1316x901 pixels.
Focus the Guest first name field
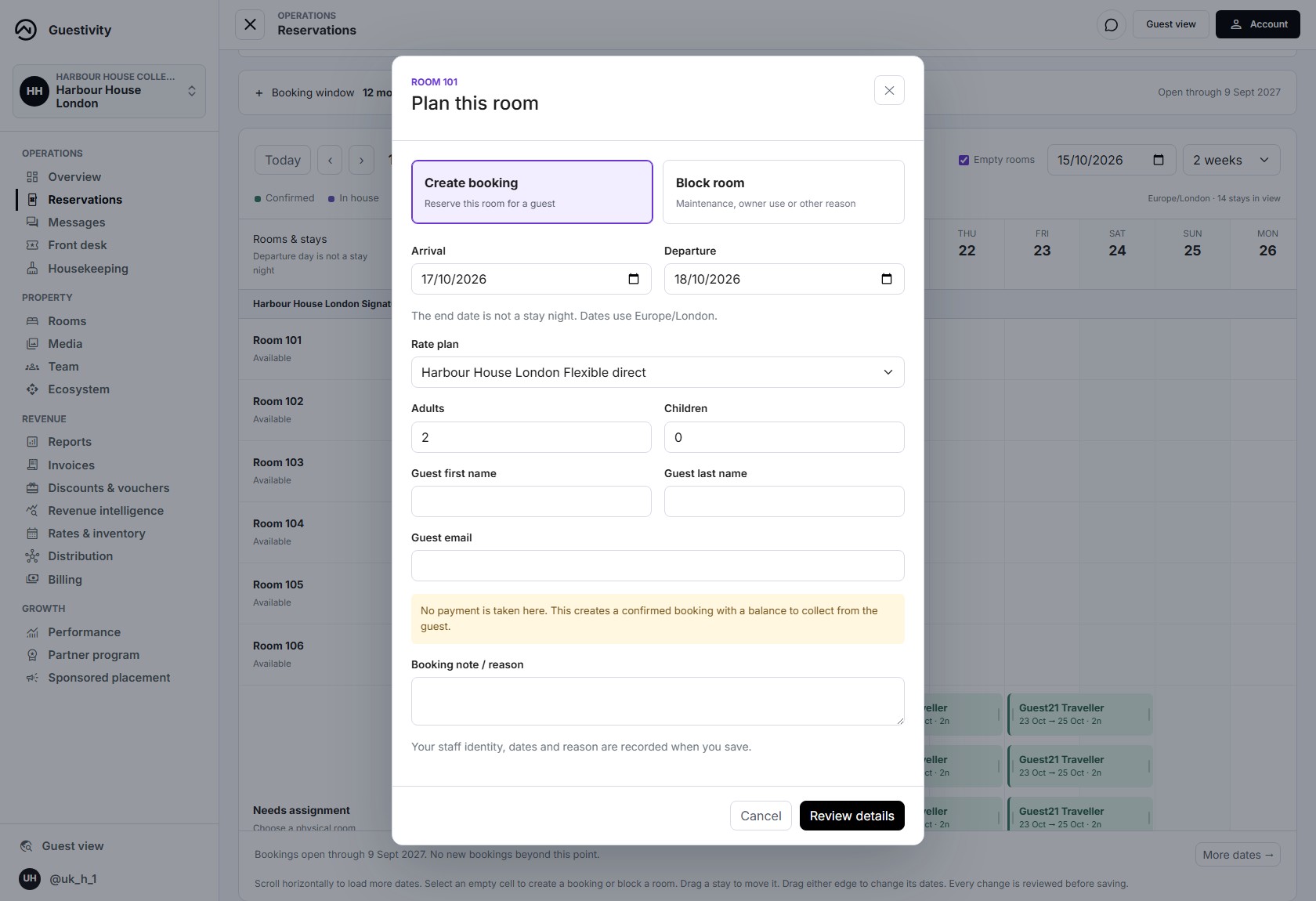point(531,501)
